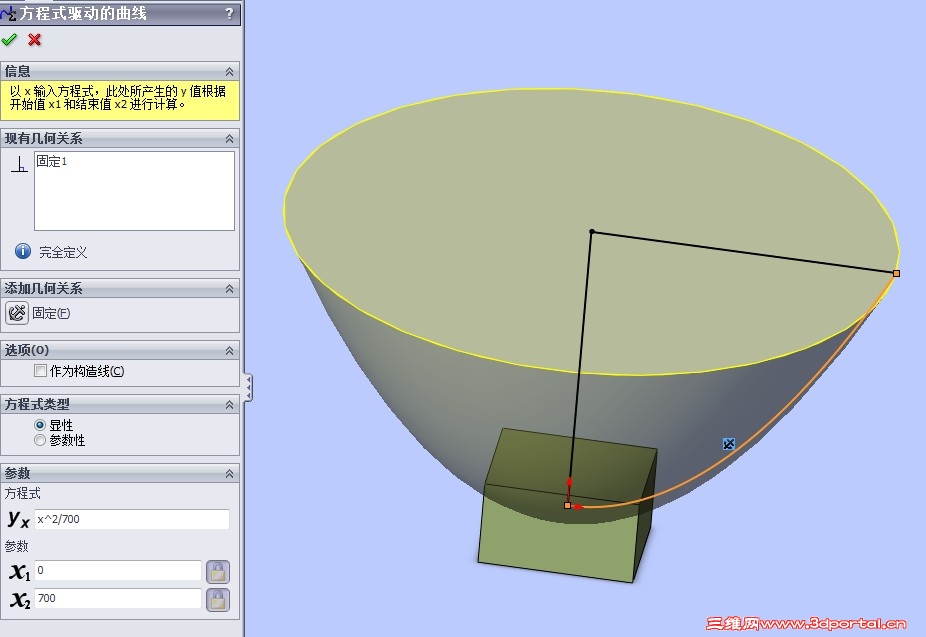Viewport: 926px width, 637px height.
Task: Click the blue info icon beside 完全定义
Action: point(23,251)
